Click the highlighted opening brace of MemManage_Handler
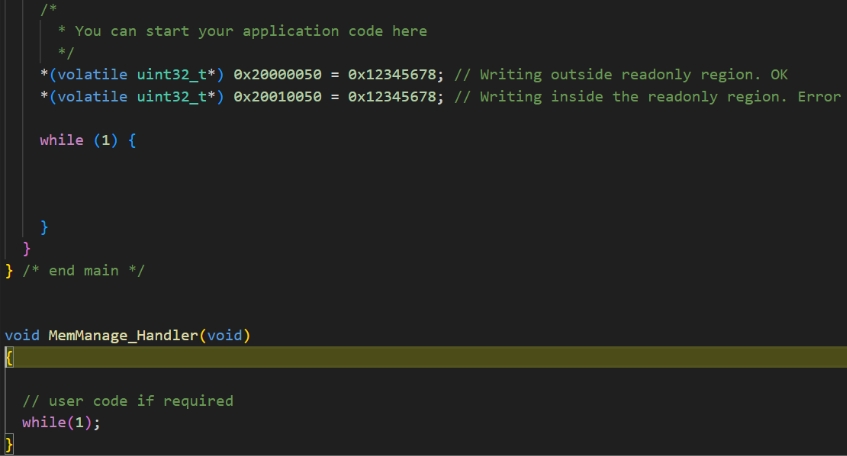This screenshot has width=847, height=456. [9, 357]
